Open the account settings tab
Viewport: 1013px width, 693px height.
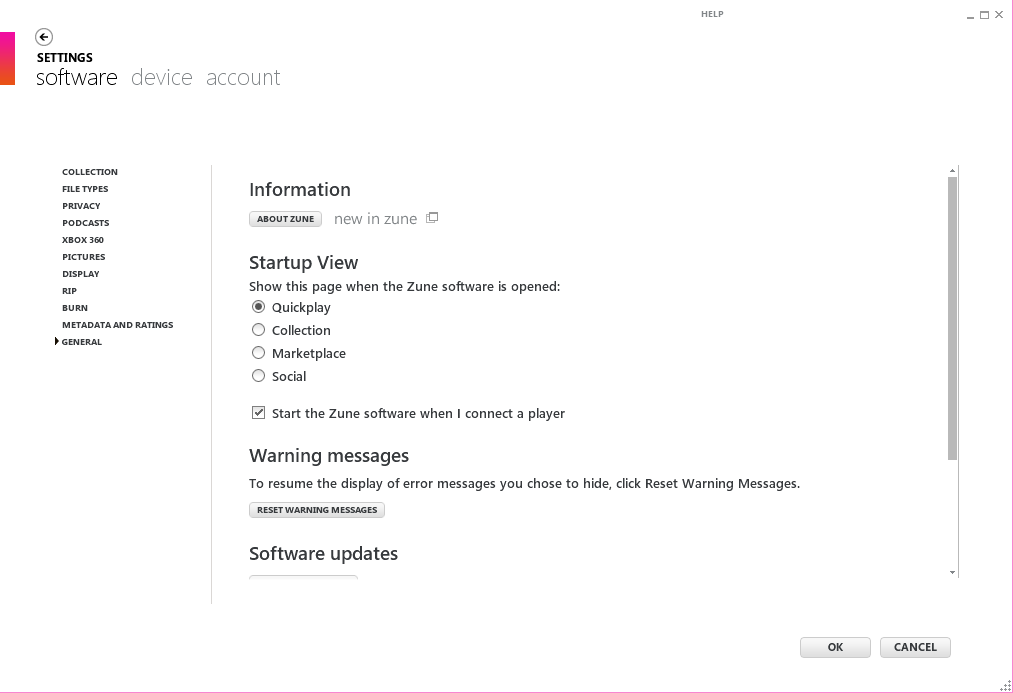click(243, 78)
